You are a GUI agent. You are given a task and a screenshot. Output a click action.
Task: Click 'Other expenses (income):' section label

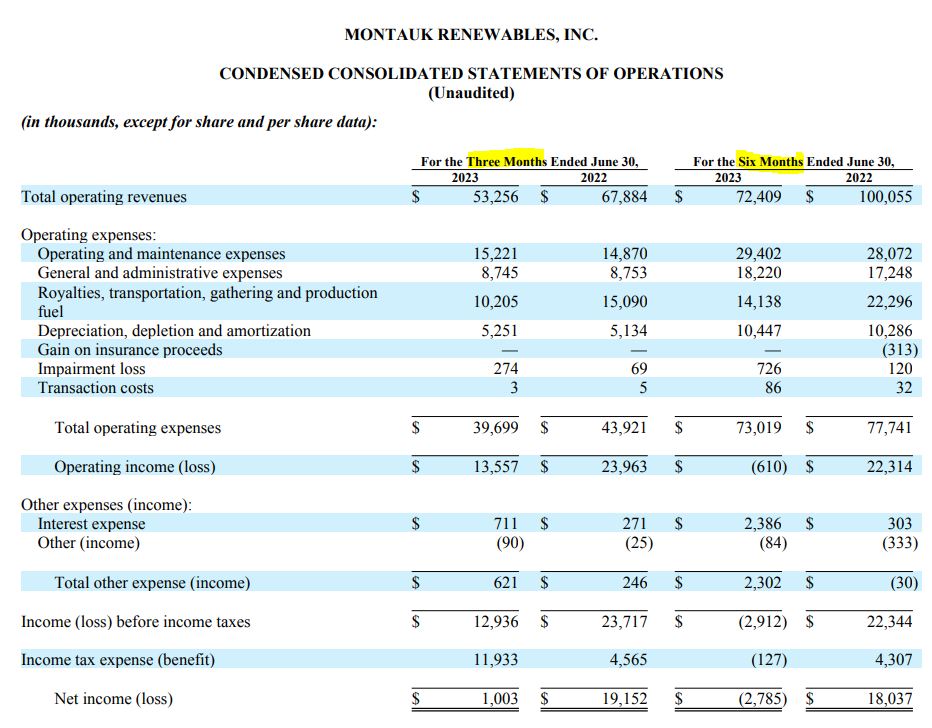(x=106, y=505)
